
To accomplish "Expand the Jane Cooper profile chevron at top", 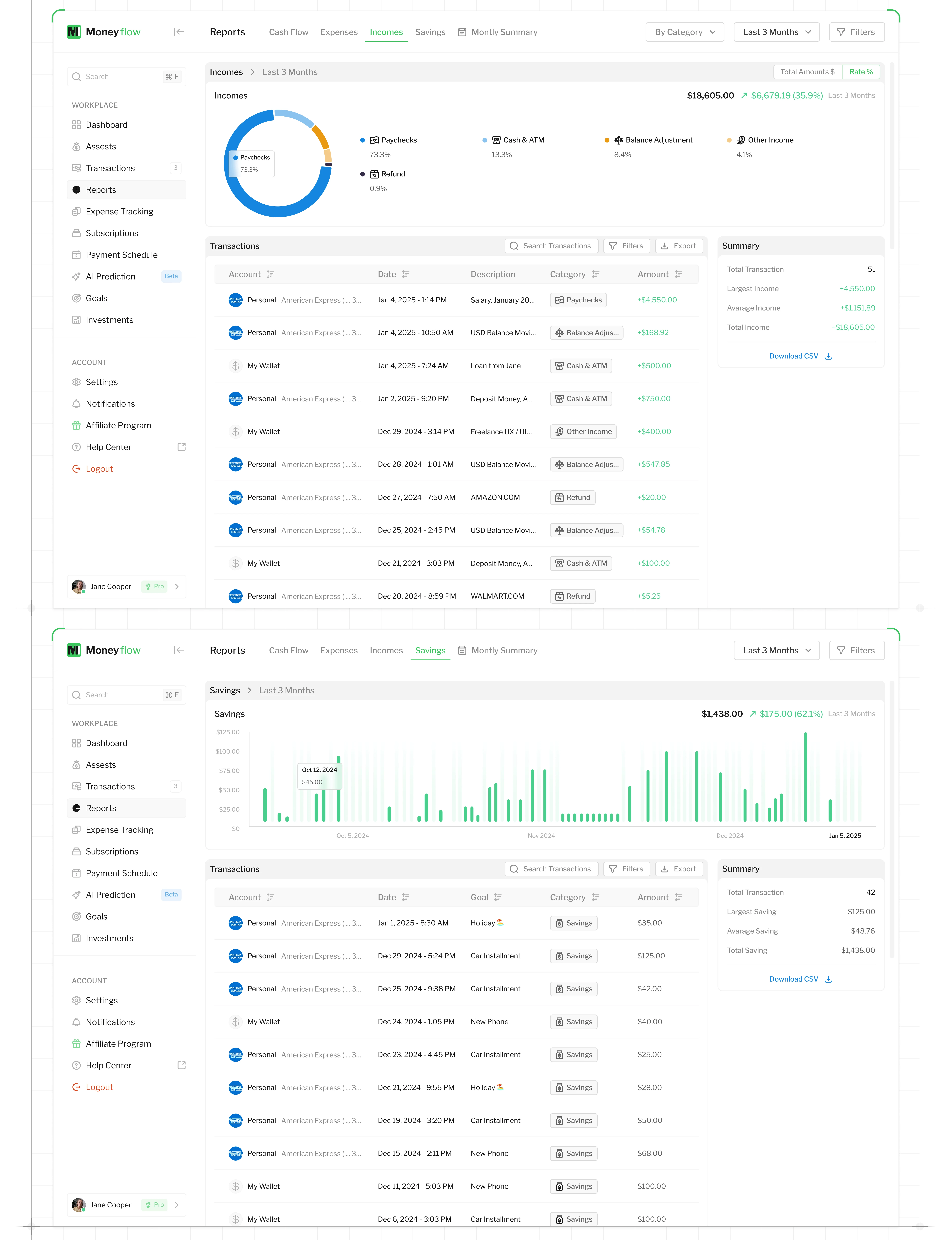I will point(177,587).
